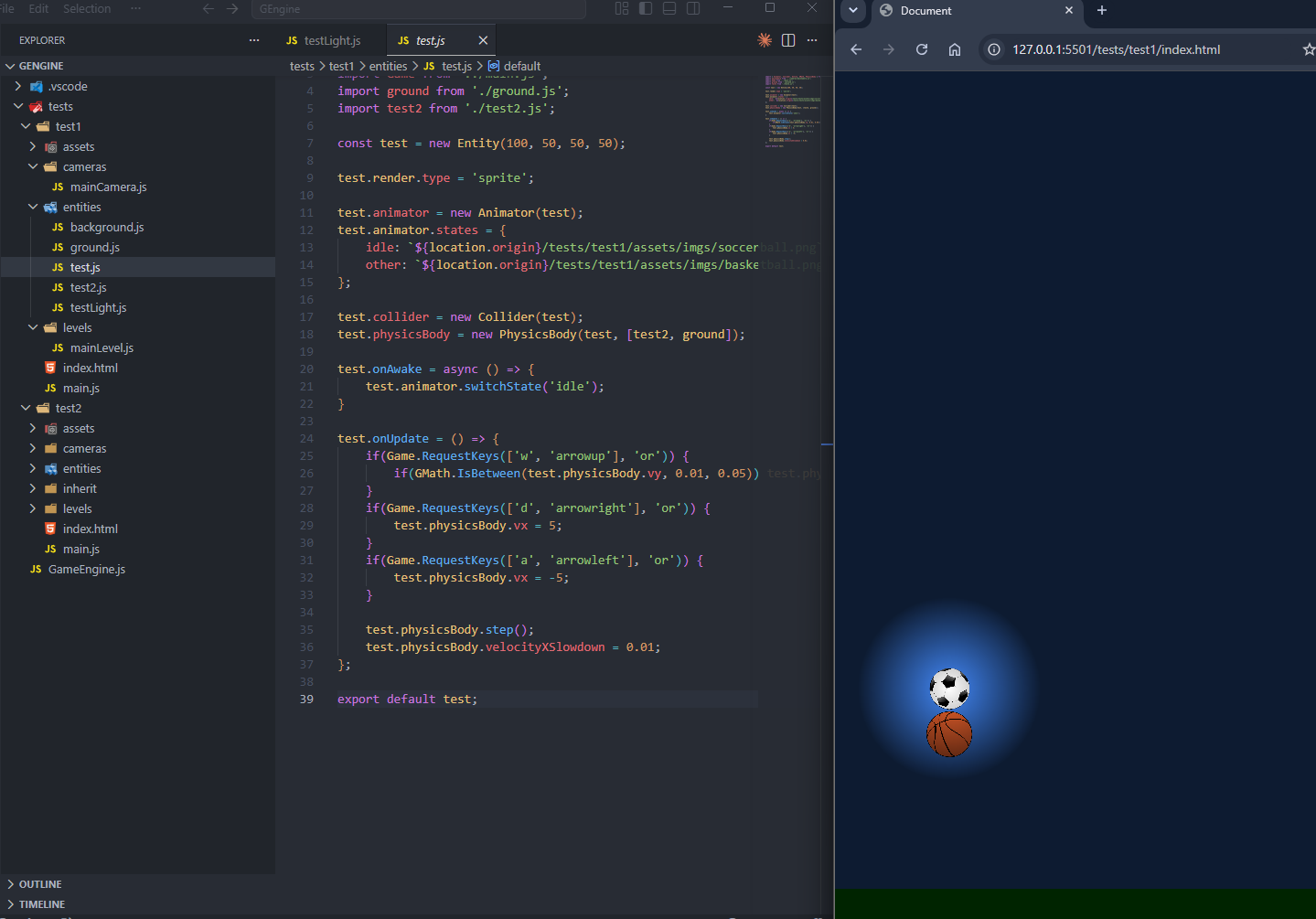This screenshot has width=1316, height=919.
Task: Select the Document browser tab
Action: click(x=975, y=11)
